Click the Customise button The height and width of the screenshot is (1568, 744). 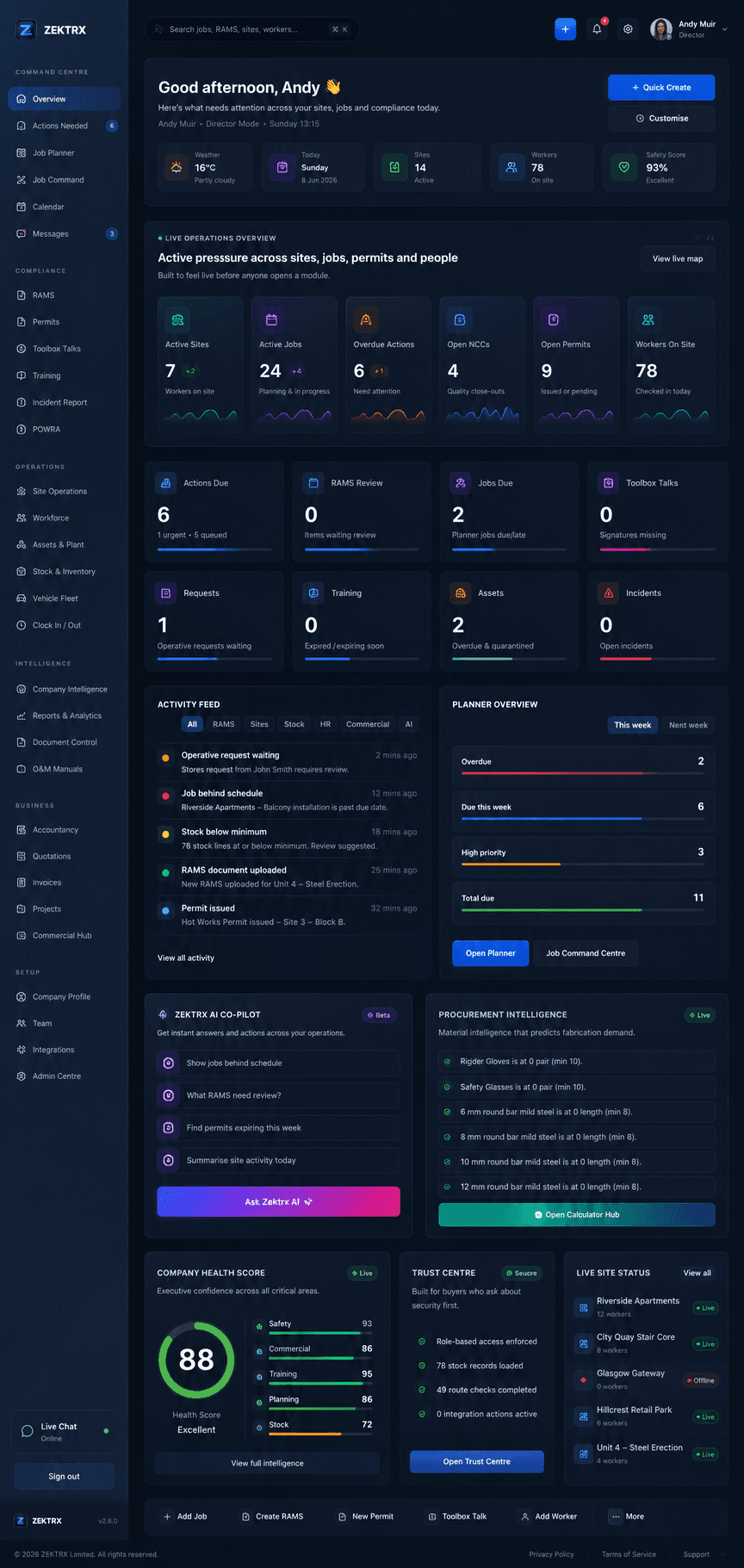coord(661,118)
